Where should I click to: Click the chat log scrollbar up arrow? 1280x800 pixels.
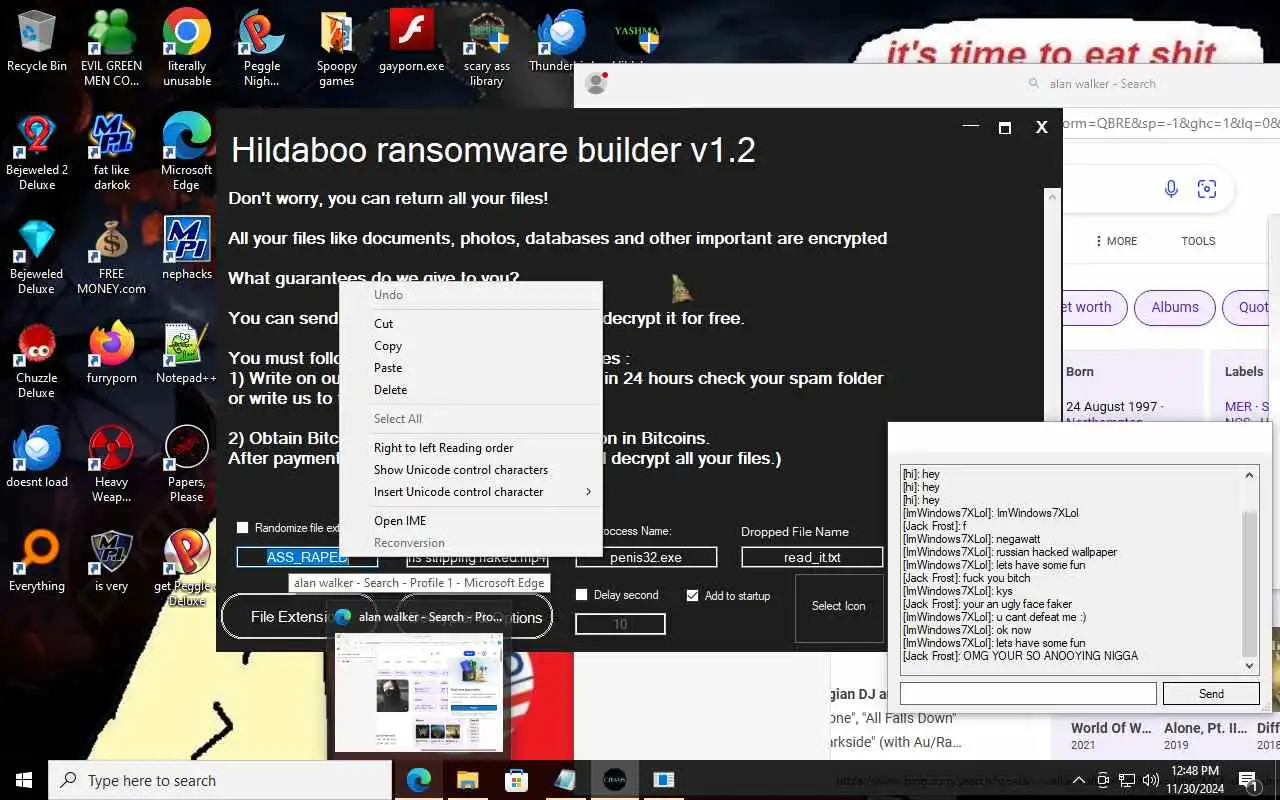1249,475
